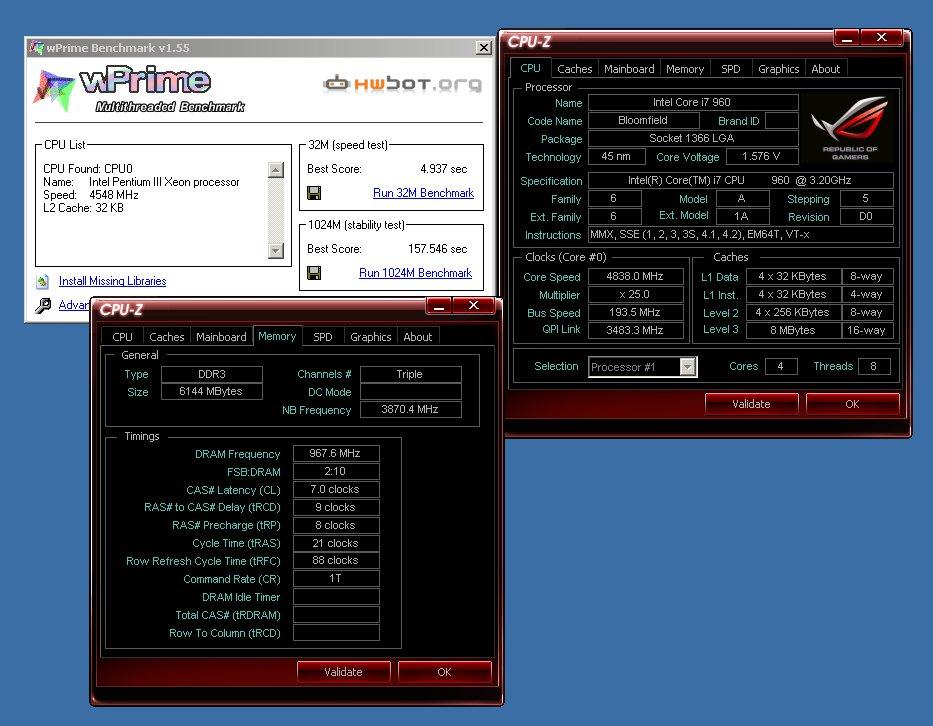Click the 32M Best Score 4.937 sec
Image resolution: width=933 pixels, height=726 pixels.
(x=444, y=169)
